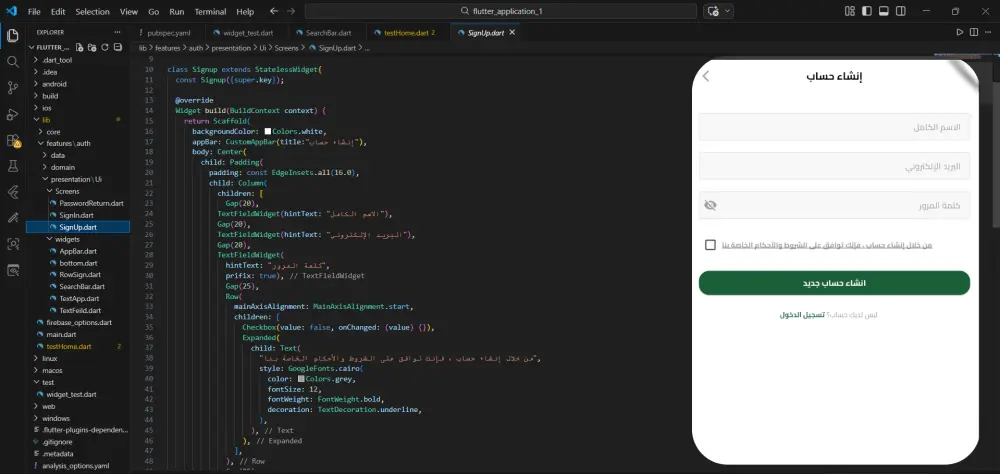
Task: Open the Source Control view
Action: (x=13, y=88)
